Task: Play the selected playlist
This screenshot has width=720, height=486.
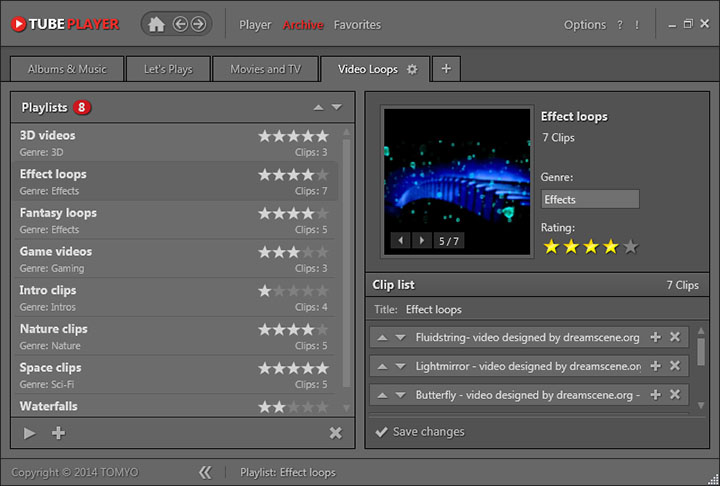Action: point(30,433)
